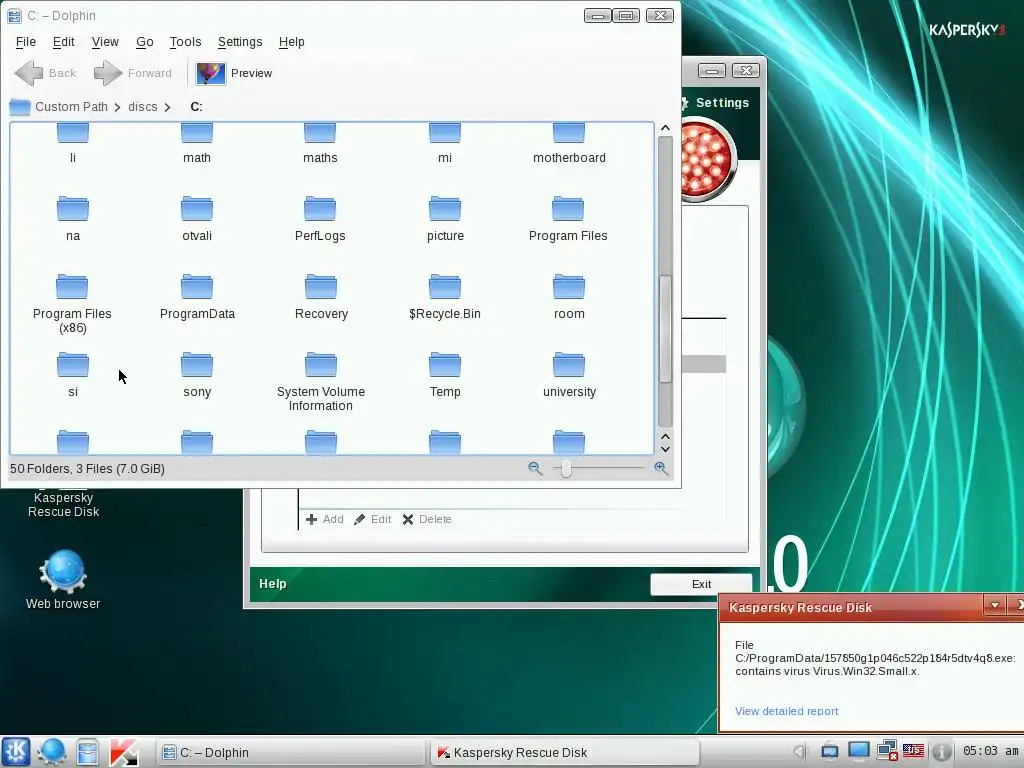The height and width of the screenshot is (768, 1024).
Task: Select the sony folder
Action: (x=197, y=376)
